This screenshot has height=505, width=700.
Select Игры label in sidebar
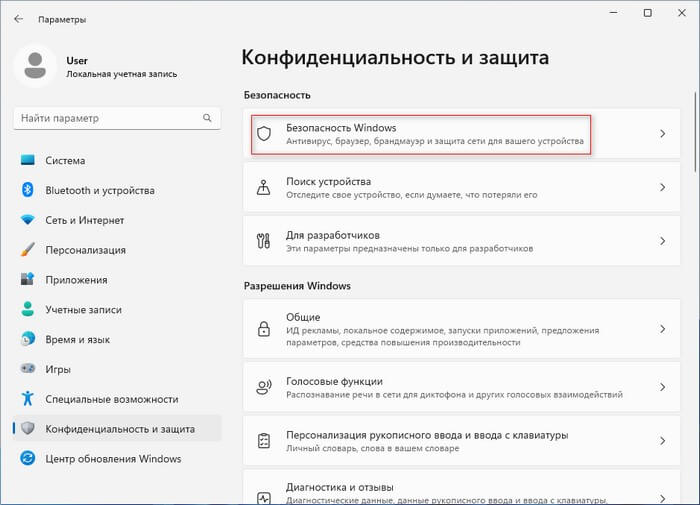58,369
